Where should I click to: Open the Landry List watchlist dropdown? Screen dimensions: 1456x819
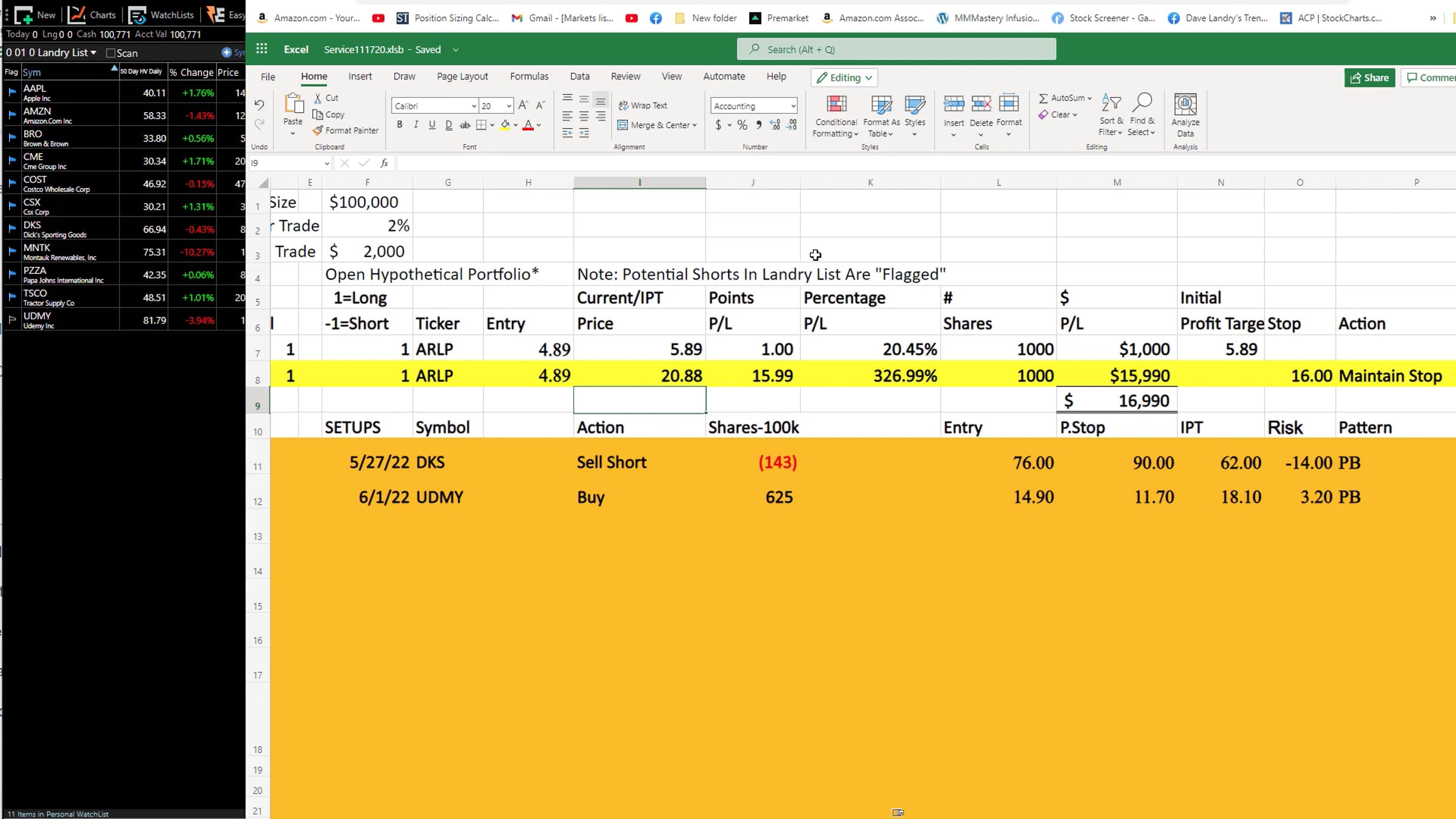pyautogui.click(x=93, y=53)
